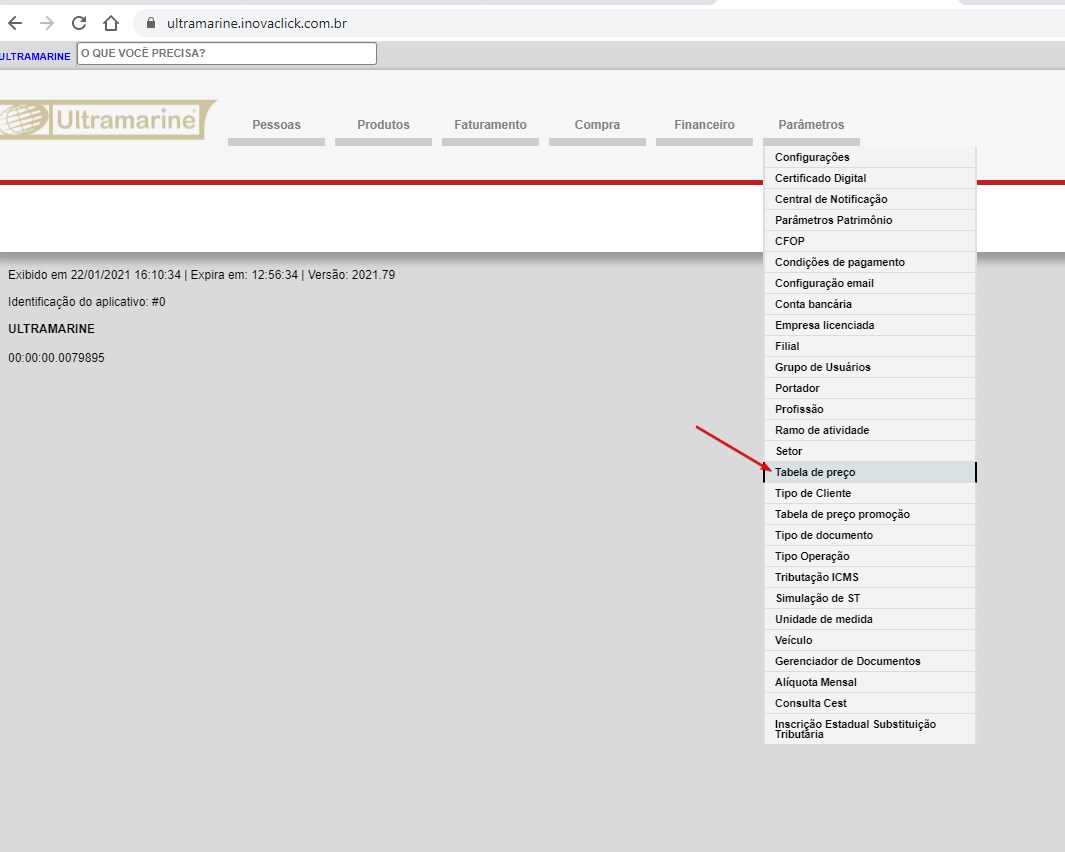
Task: Open 'Certificado Digital' menu entry
Action: click(820, 178)
